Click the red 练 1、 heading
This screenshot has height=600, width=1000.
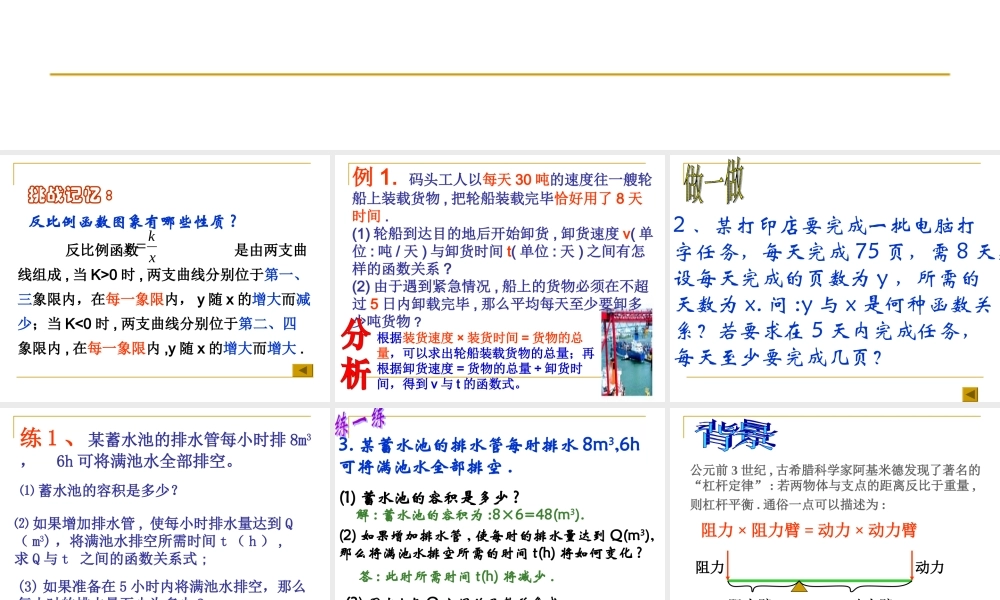pyautogui.click(x=47, y=439)
